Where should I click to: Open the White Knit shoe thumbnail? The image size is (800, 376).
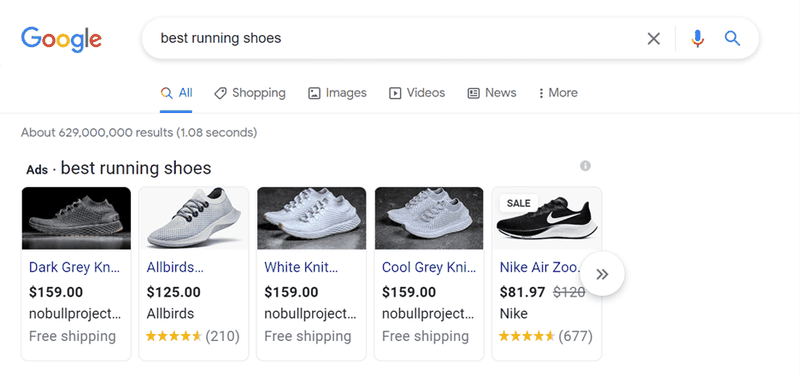[311, 218]
